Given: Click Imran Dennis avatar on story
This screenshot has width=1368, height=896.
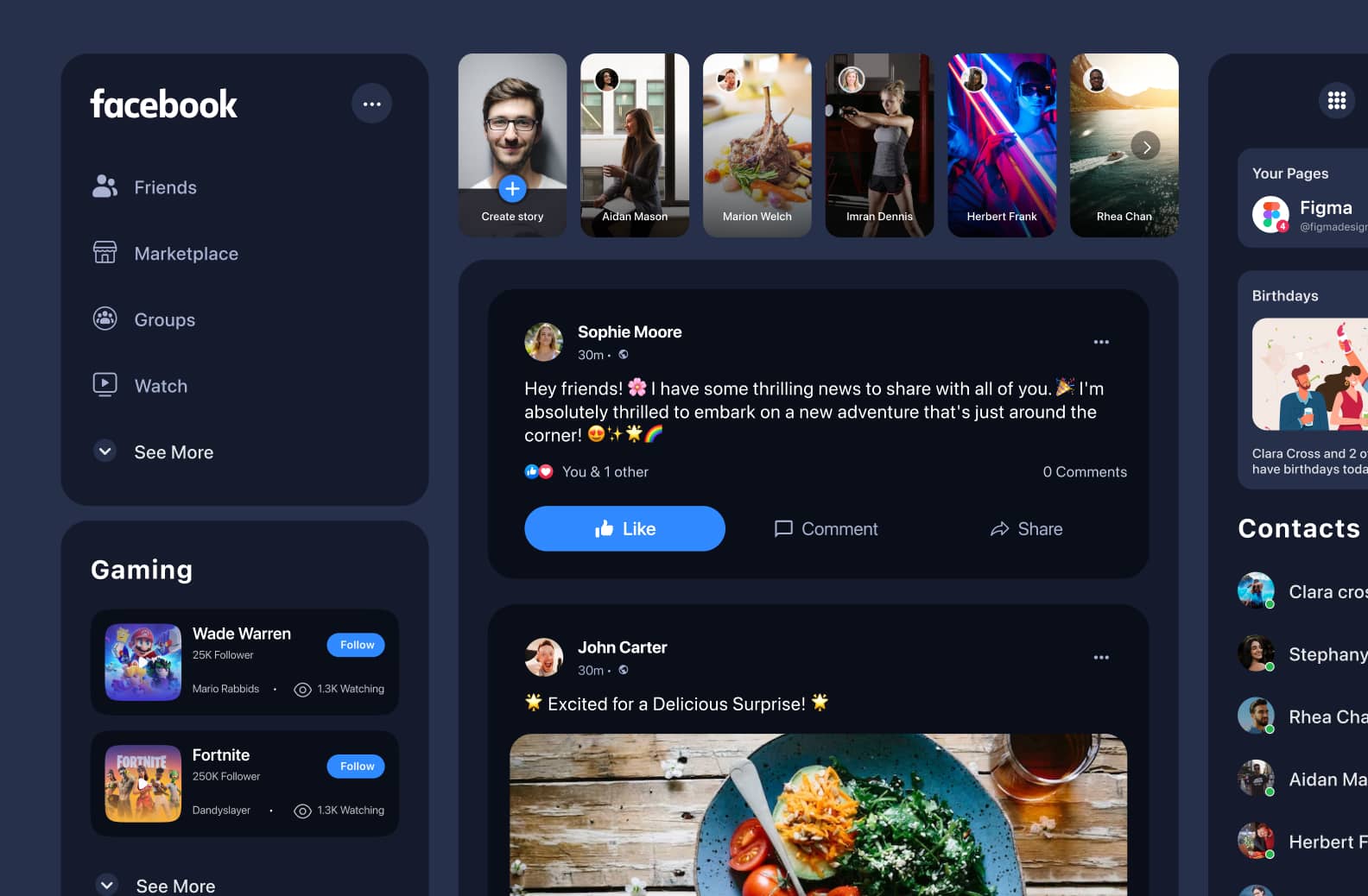Looking at the screenshot, I should [x=852, y=79].
